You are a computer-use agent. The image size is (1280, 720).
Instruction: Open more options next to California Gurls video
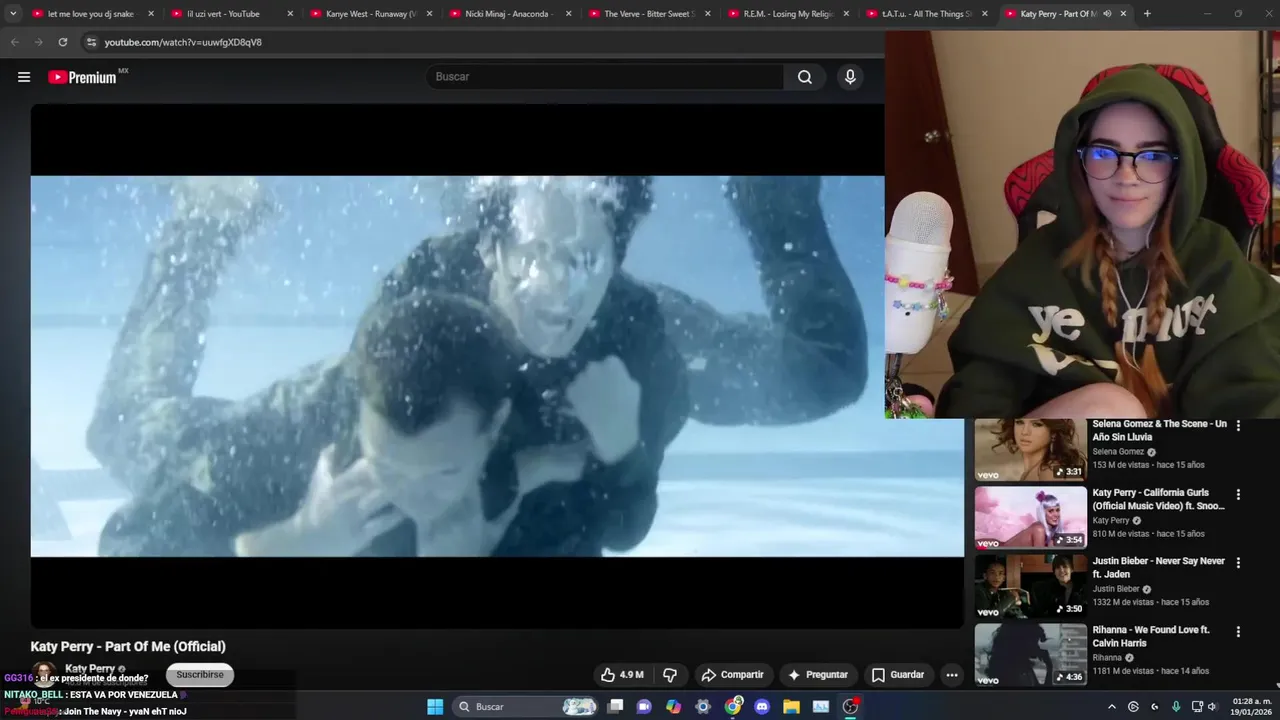coord(1238,494)
